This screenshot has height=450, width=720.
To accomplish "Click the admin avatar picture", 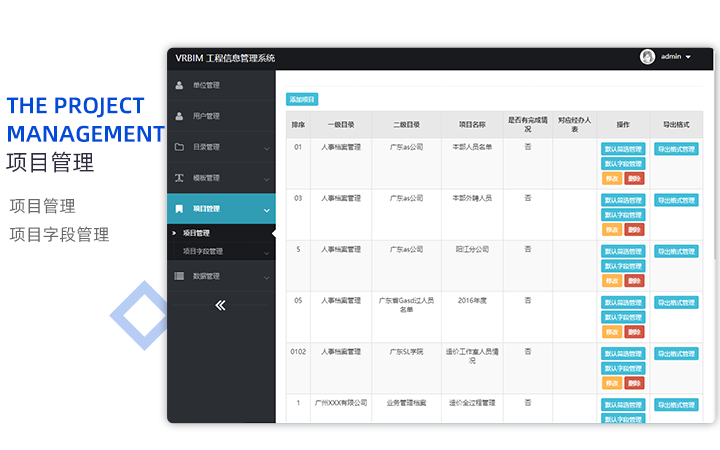I will tap(647, 57).
